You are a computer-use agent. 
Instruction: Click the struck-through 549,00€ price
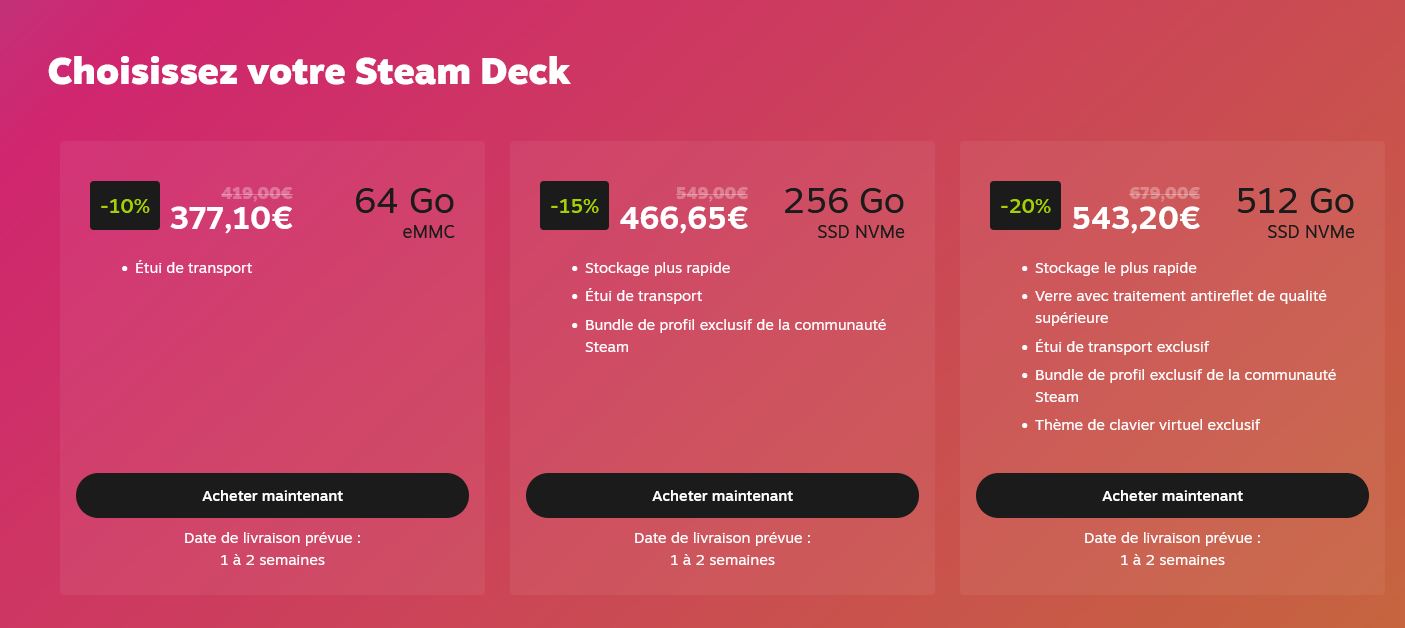pyautogui.click(x=712, y=193)
